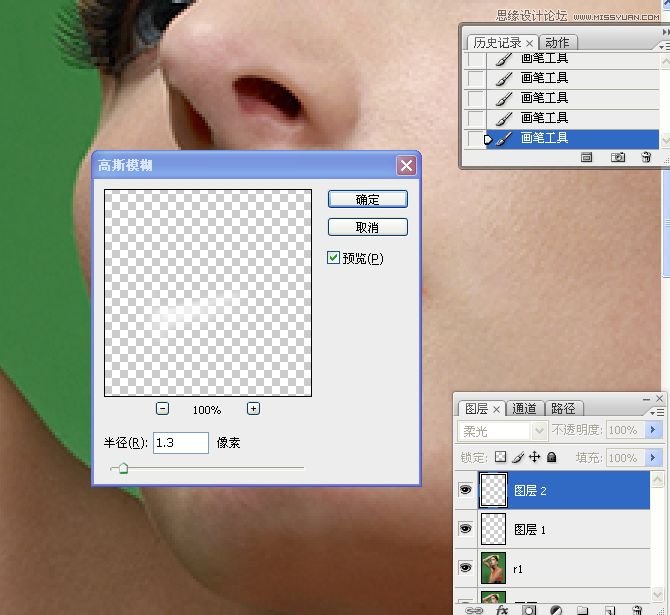Image resolution: width=670 pixels, height=615 pixels.
Task: Switch to the 动作 tab
Action: click(557, 43)
